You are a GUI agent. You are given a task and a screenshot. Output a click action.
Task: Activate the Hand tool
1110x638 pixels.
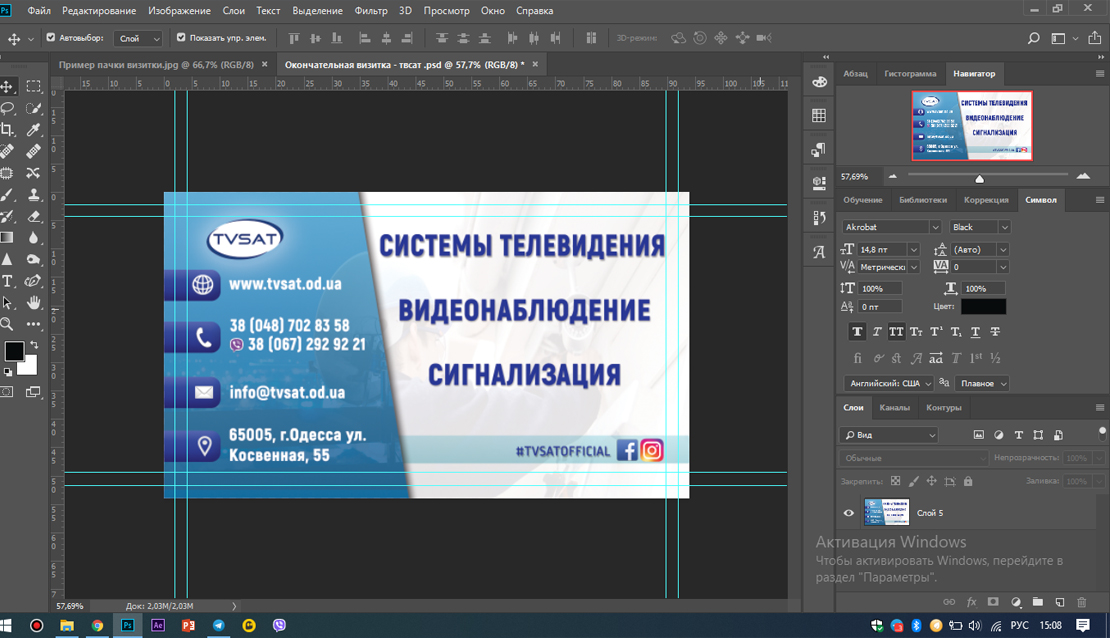point(33,302)
